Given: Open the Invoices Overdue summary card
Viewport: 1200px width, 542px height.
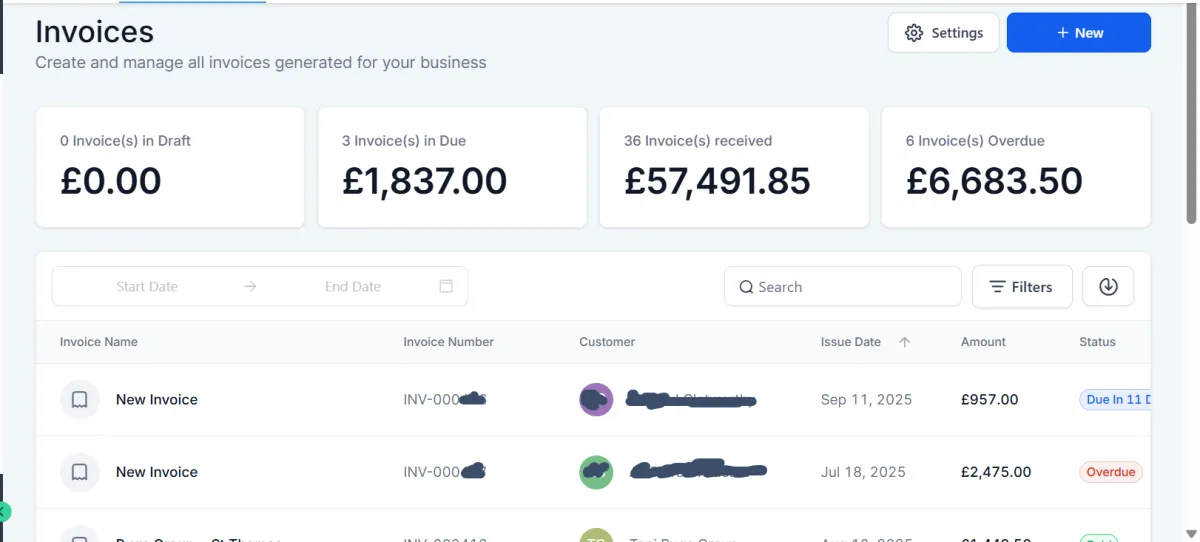Looking at the screenshot, I should (x=1016, y=167).
